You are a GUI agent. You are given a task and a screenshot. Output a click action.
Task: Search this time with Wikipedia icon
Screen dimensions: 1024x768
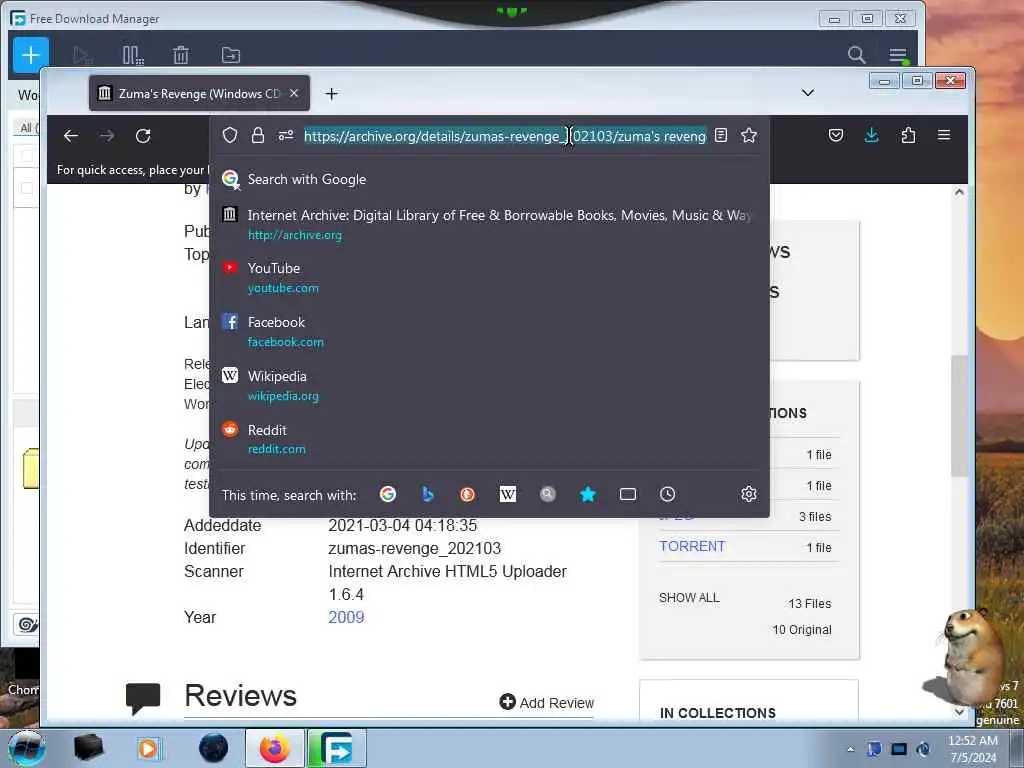[507, 494]
